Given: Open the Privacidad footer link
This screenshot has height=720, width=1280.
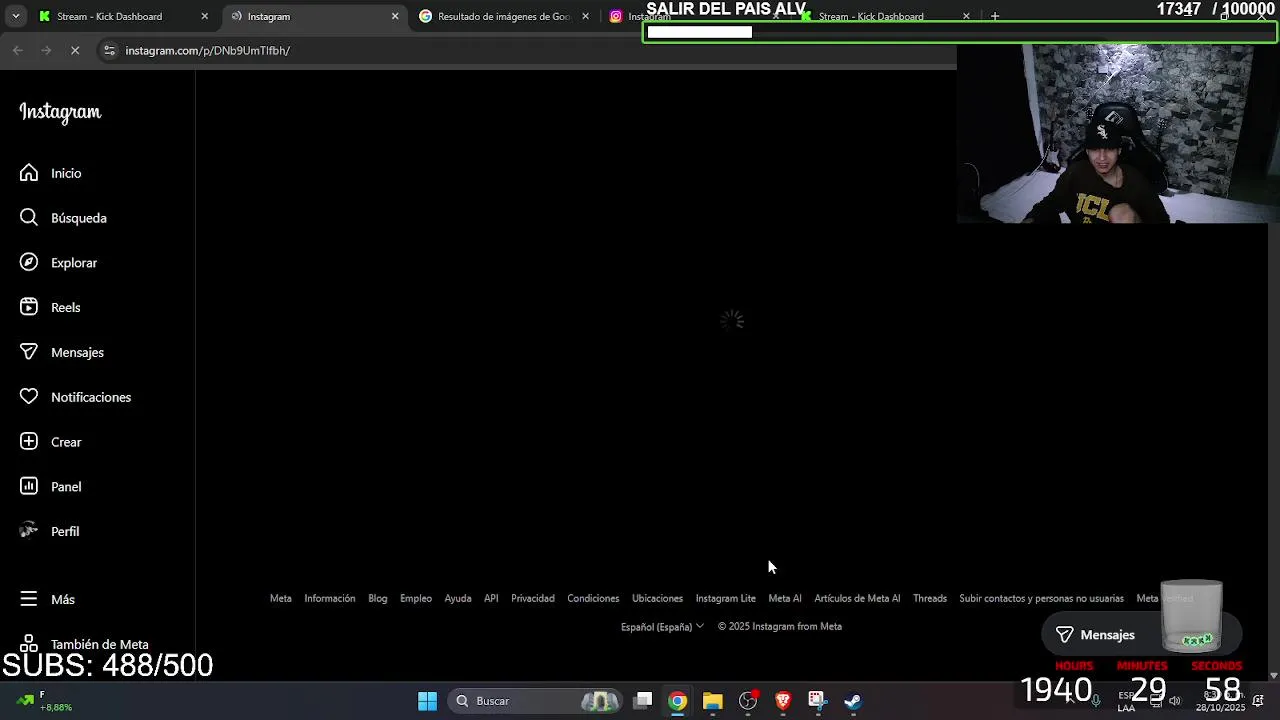Looking at the screenshot, I should pos(533,599).
